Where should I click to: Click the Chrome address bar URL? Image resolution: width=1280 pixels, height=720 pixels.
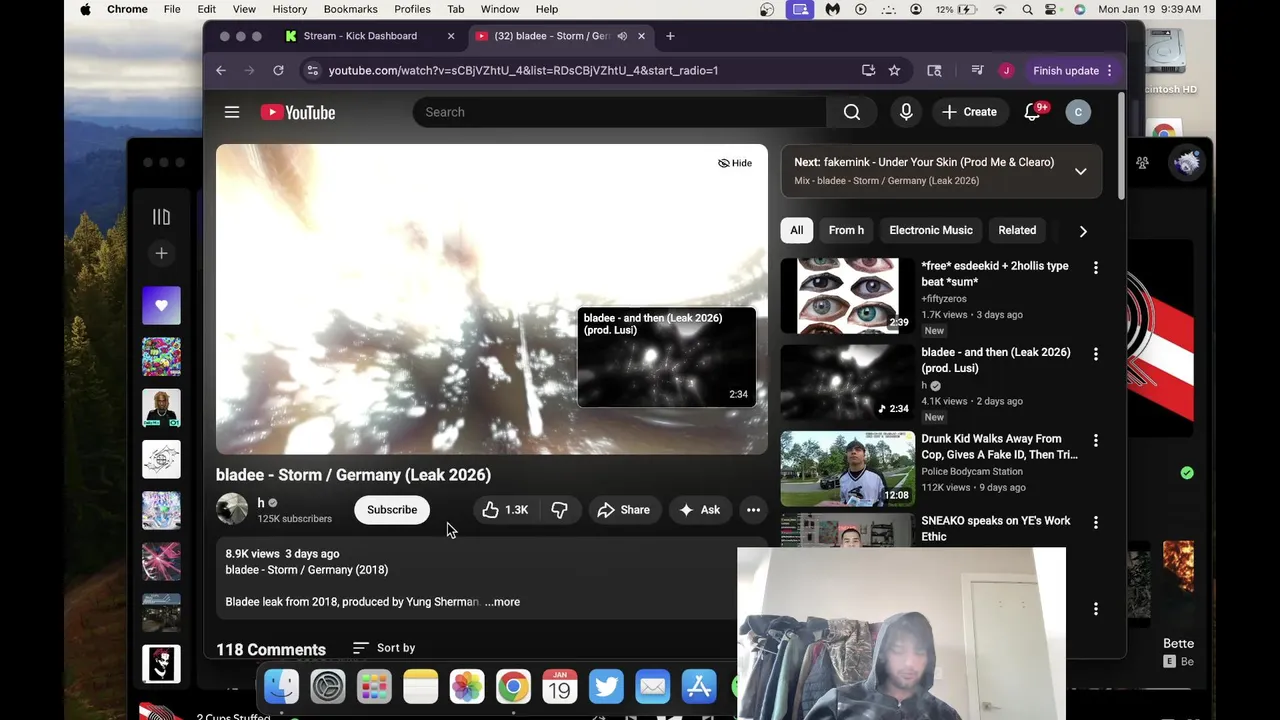pyautogui.click(x=523, y=70)
